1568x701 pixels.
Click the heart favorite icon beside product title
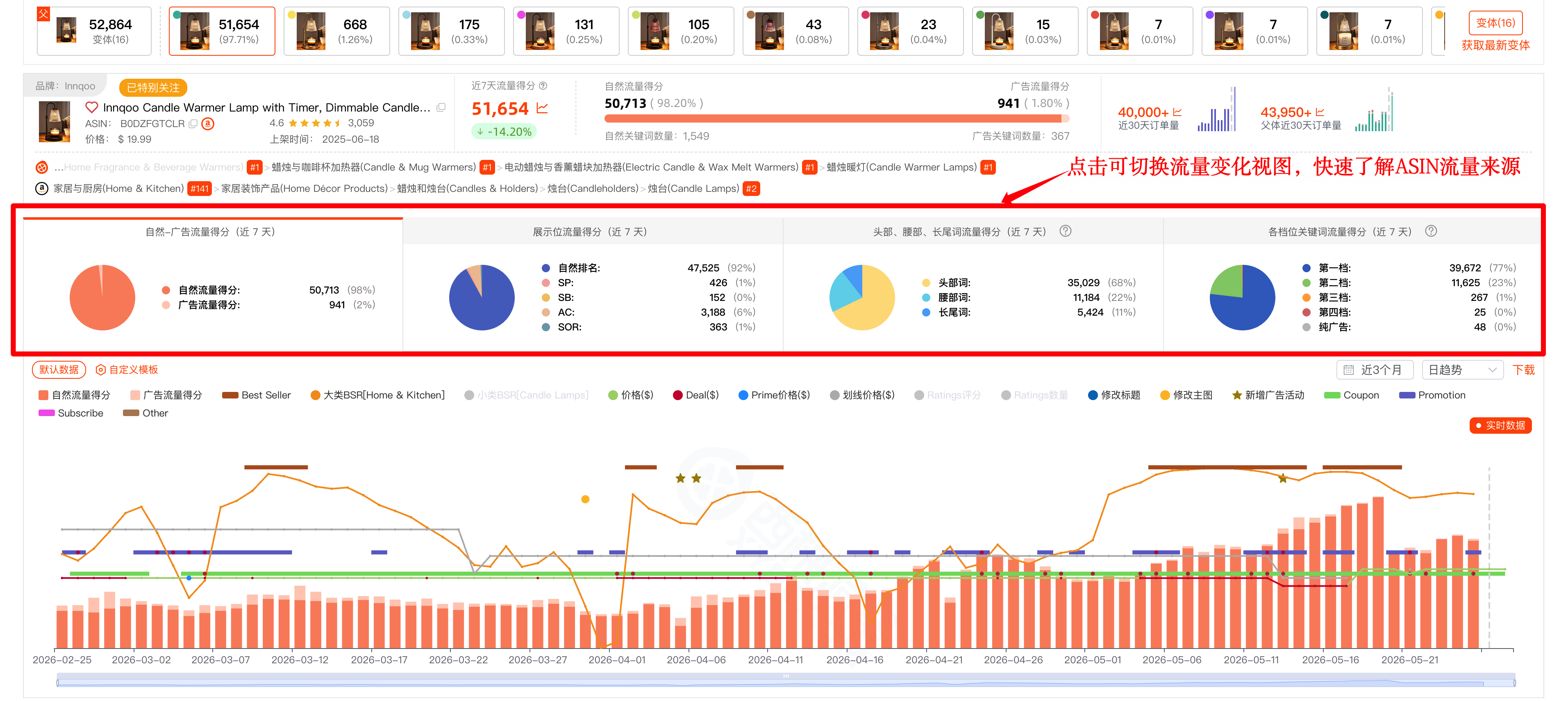point(91,107)
